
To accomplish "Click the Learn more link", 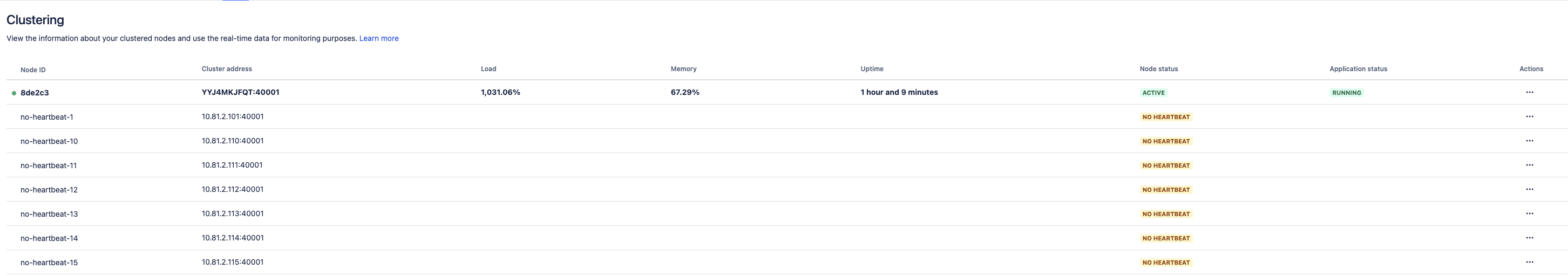I will (378, 38).
